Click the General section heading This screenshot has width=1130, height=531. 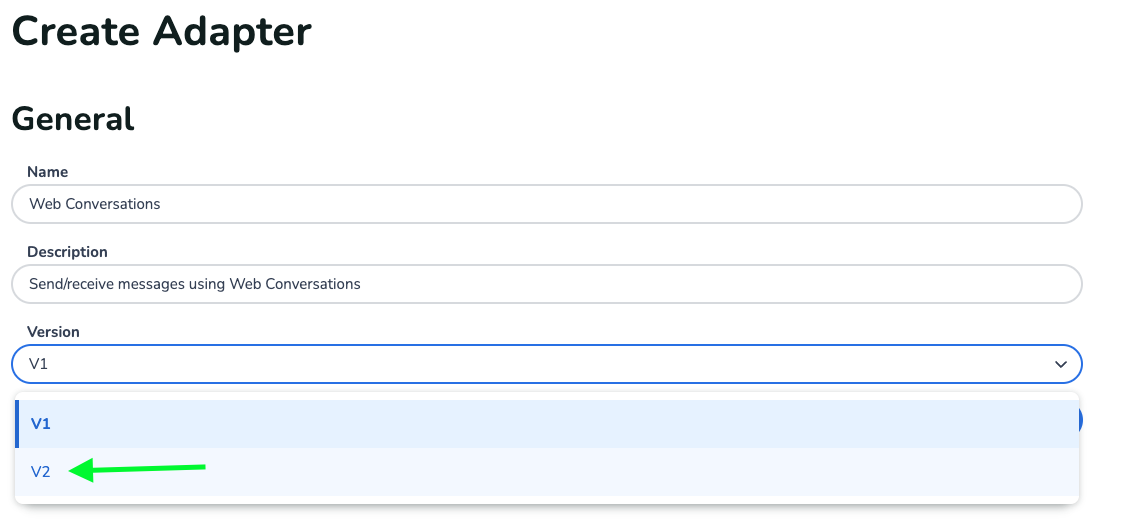tap(73, 119)
